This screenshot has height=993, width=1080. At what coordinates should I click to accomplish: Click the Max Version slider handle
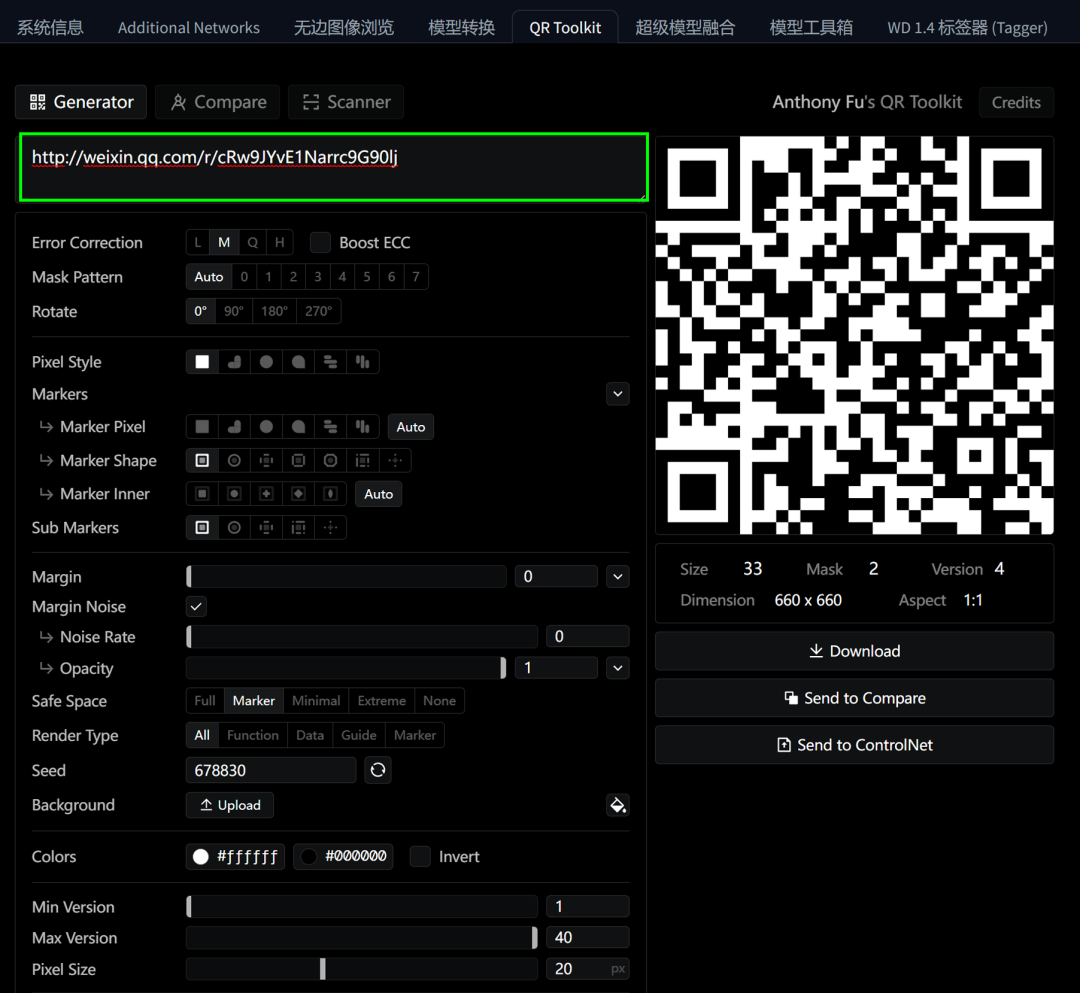coord(534,938)
